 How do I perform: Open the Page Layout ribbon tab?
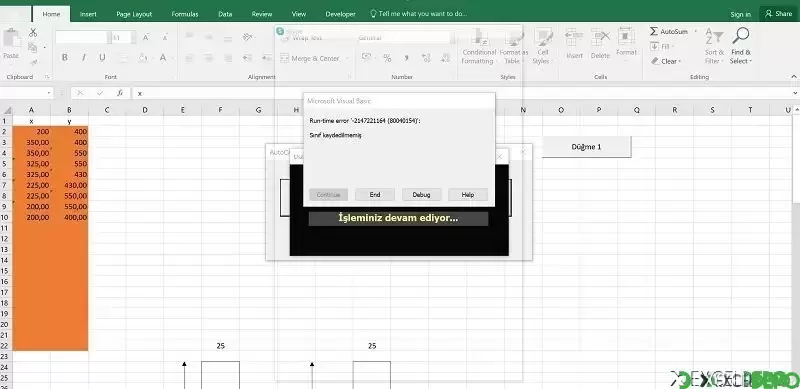[134, 14]
